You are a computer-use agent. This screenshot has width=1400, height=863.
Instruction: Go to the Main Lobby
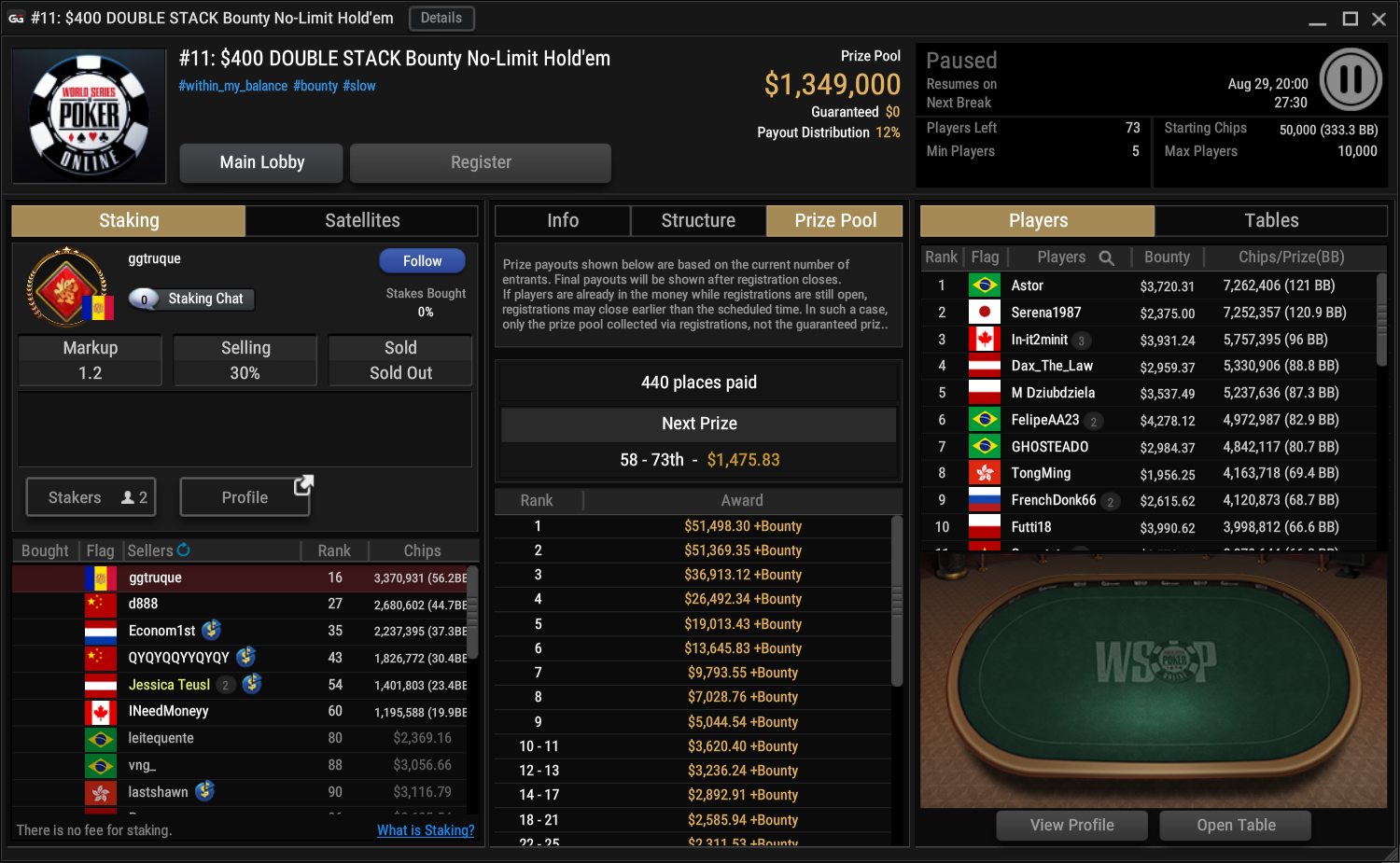coord(261,162)
